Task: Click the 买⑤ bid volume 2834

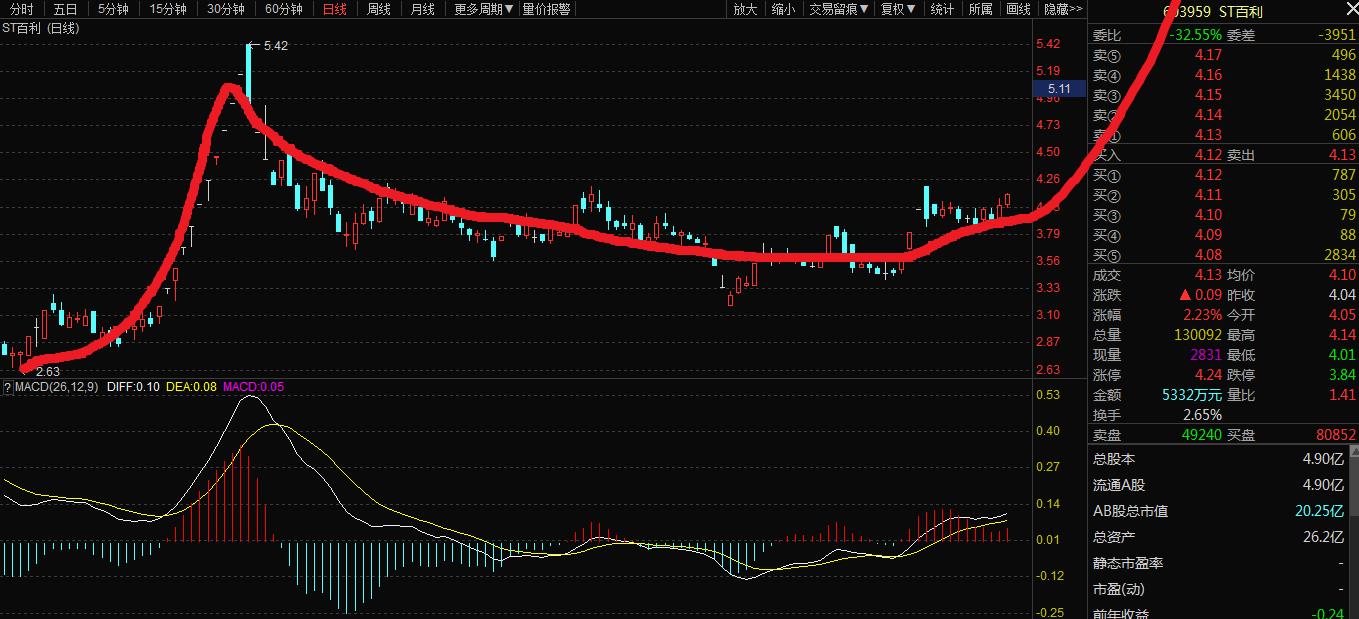Action: click(x=1340, y=255)
